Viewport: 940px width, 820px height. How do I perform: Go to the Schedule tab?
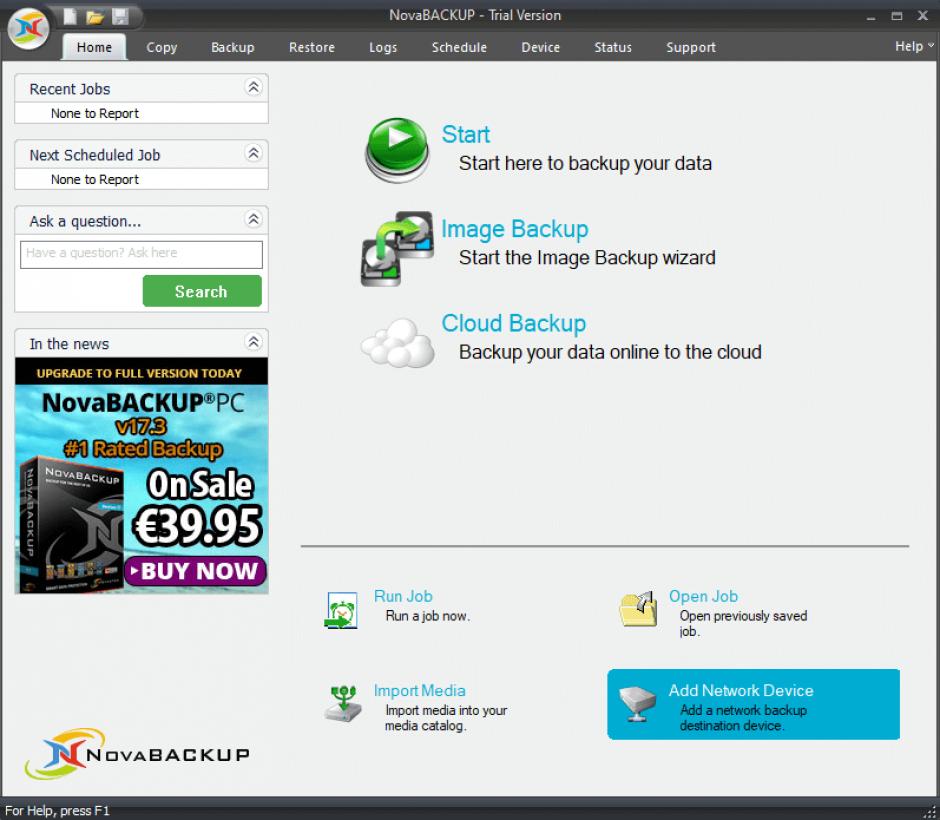tap(459, 47)
